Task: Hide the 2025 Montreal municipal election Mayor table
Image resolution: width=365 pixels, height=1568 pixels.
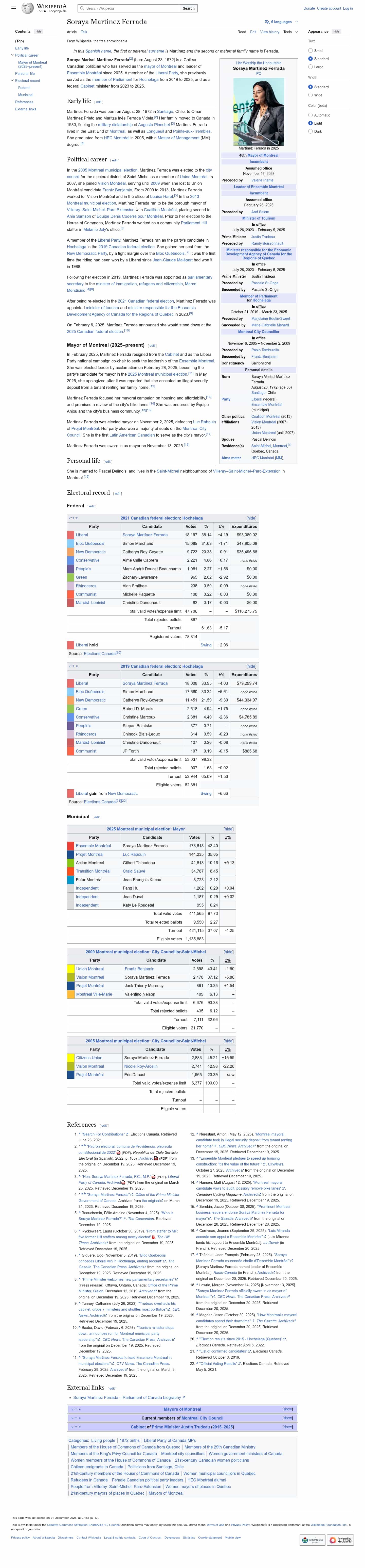Action: point(228,829)
